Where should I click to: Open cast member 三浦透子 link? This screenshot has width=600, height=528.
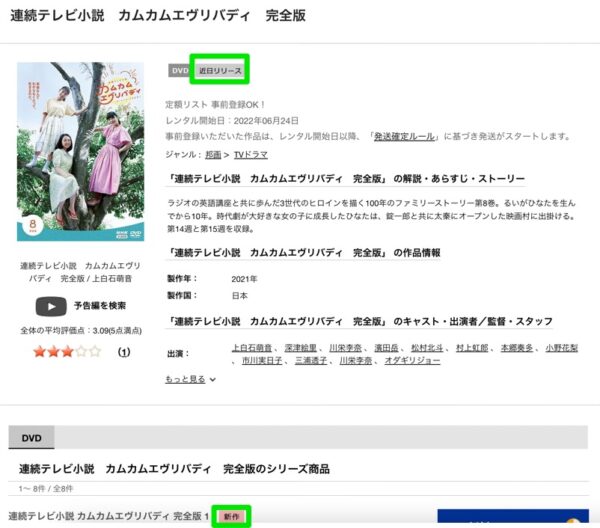pyautogui.click(x=311, y=360)
